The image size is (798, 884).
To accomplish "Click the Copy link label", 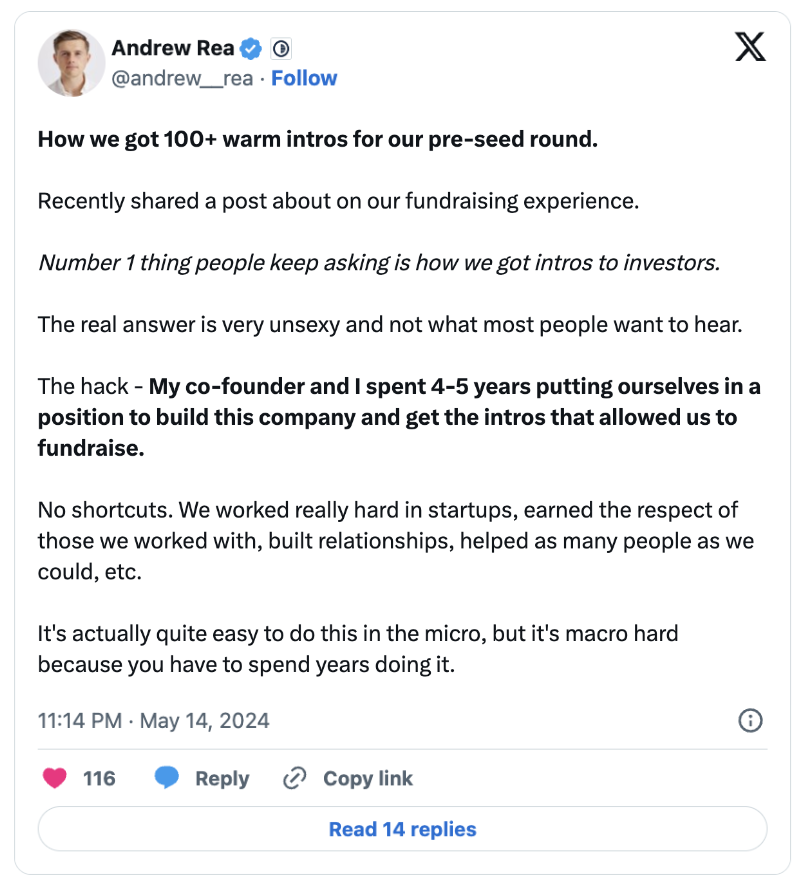I will (368, 779).
